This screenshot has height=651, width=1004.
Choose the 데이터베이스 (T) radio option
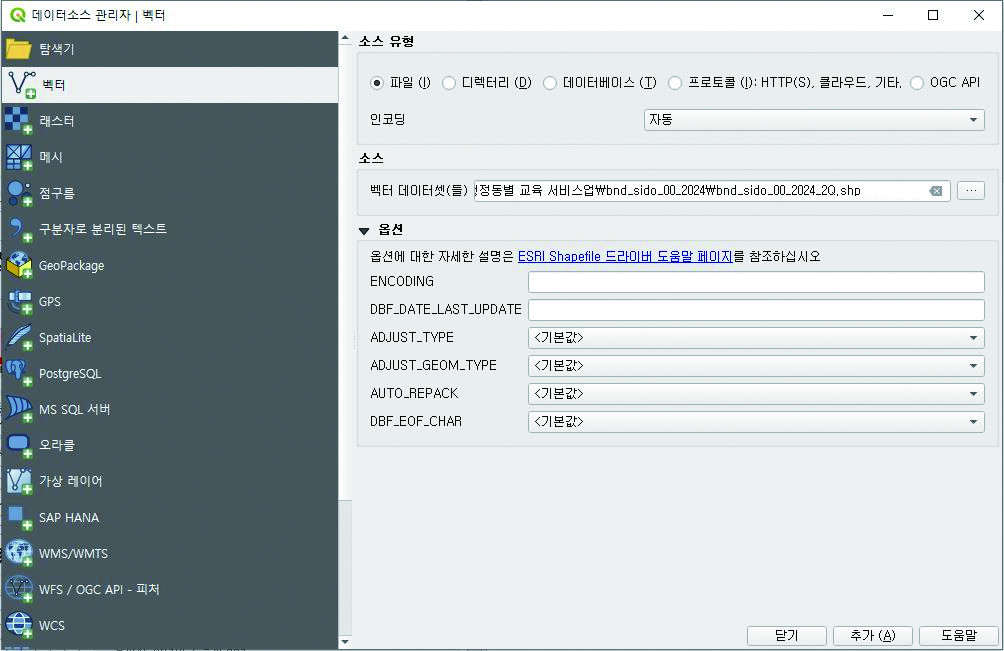click(x=550, y=83)
